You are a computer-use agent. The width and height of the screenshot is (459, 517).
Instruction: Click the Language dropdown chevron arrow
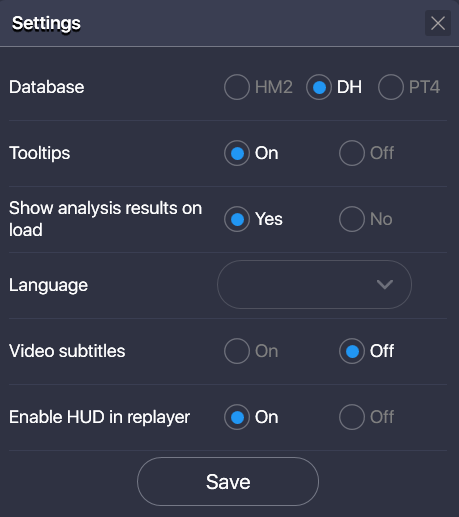click(x=385, y=284)
